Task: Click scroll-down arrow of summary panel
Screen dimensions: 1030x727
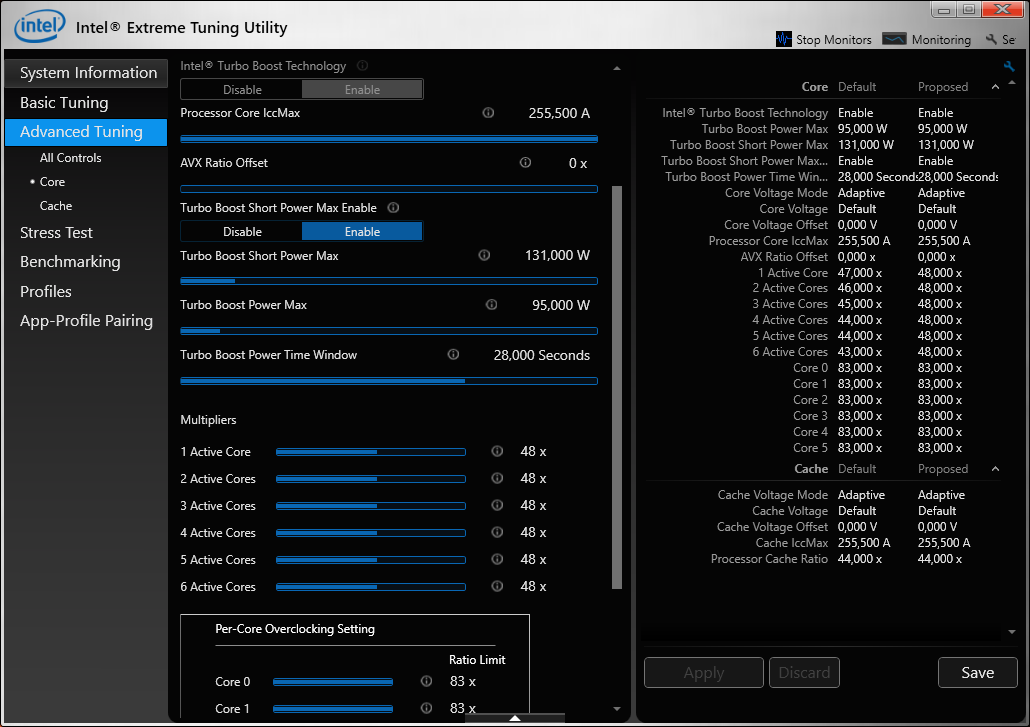Action: click(1012, 632)
